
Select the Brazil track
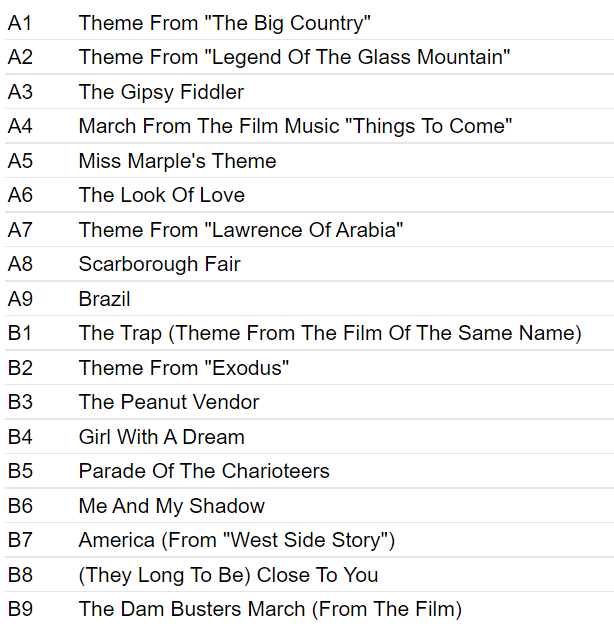coord(104,299)
